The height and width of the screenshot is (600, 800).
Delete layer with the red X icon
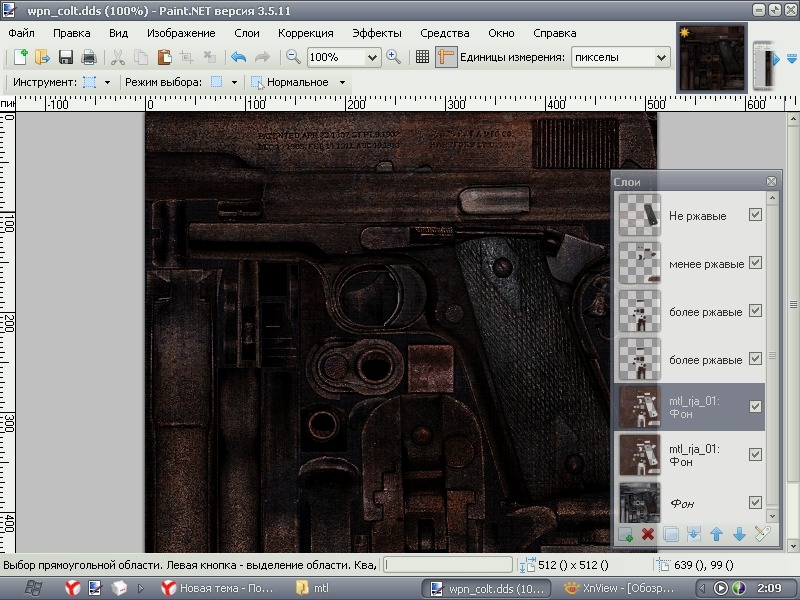tap(648, 535)
